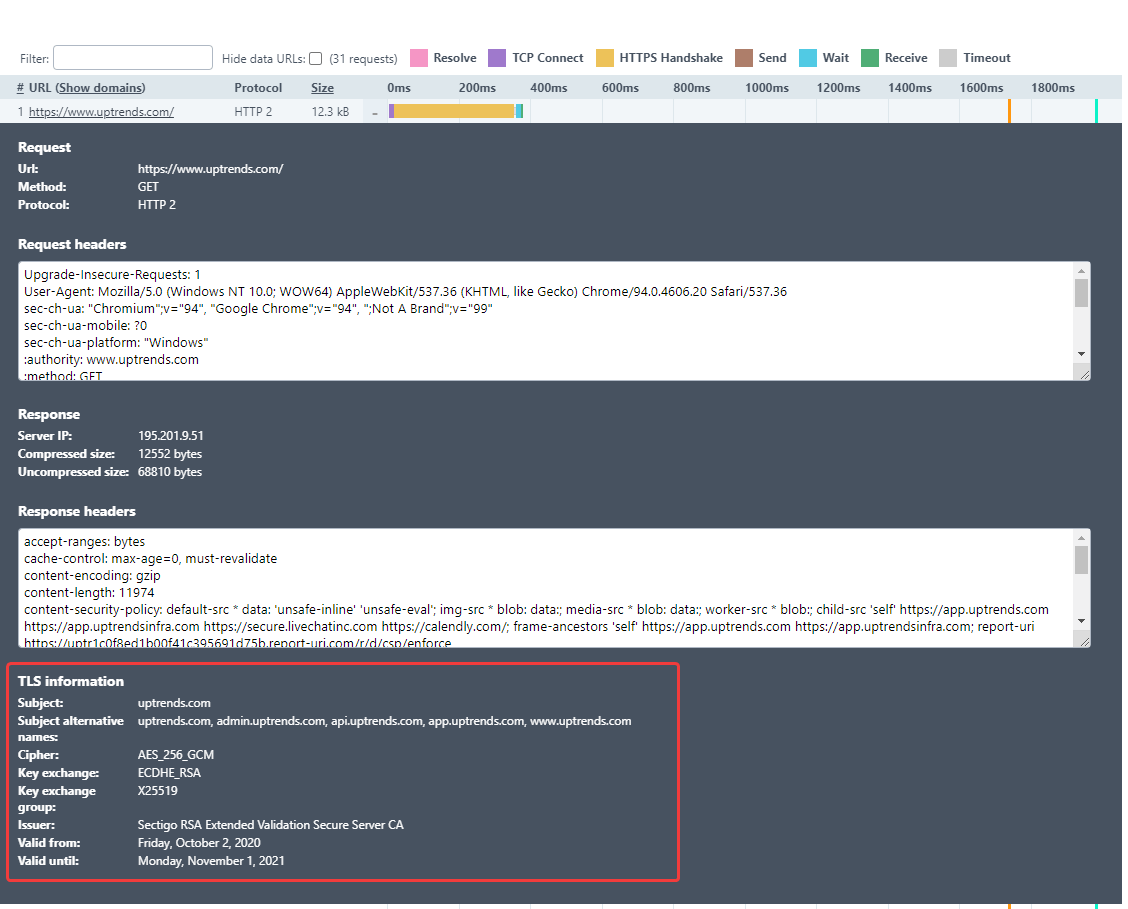Click the orange timeline marker line
The height and width of the screenshot is (909, 1128).
pyautogui.click(x=1009, y=111)
